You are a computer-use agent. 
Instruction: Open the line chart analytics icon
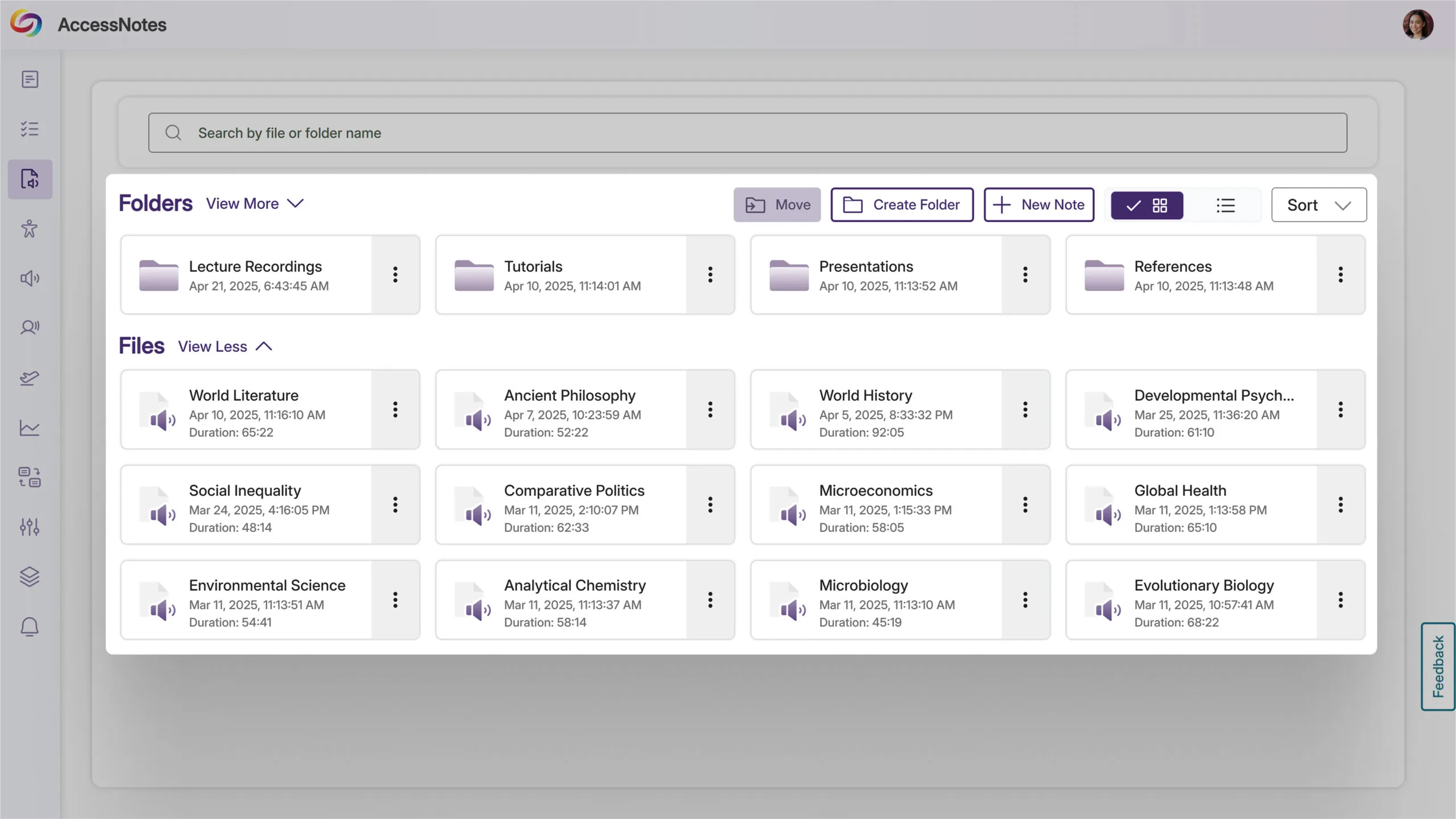[x=30, y=428]
